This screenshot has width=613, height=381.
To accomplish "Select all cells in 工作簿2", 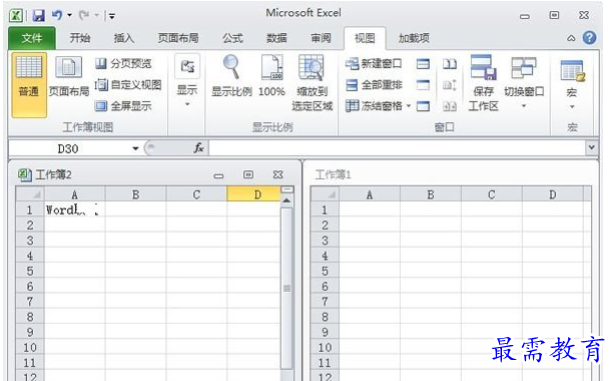I will pyautogui.click(x=30, y=194).
